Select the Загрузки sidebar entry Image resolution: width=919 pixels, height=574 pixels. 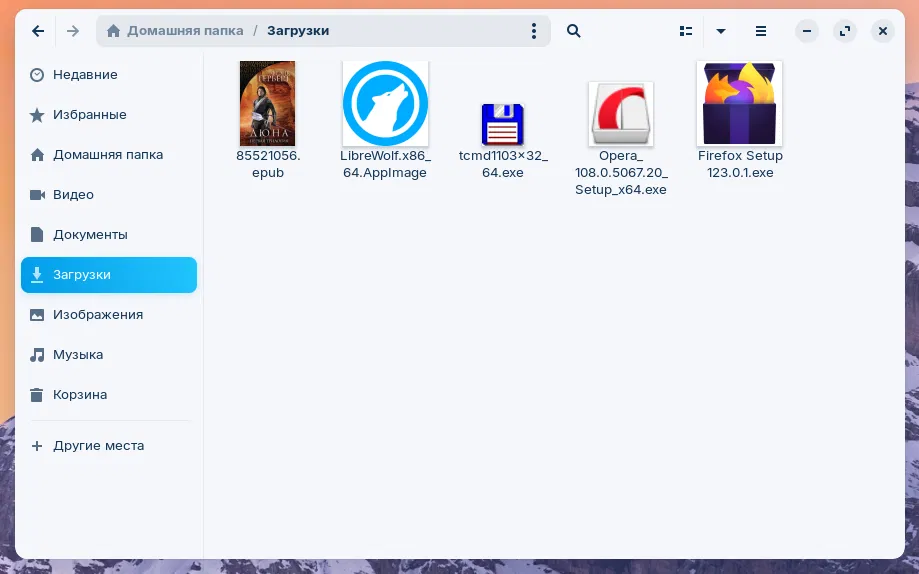pos(109,274)
